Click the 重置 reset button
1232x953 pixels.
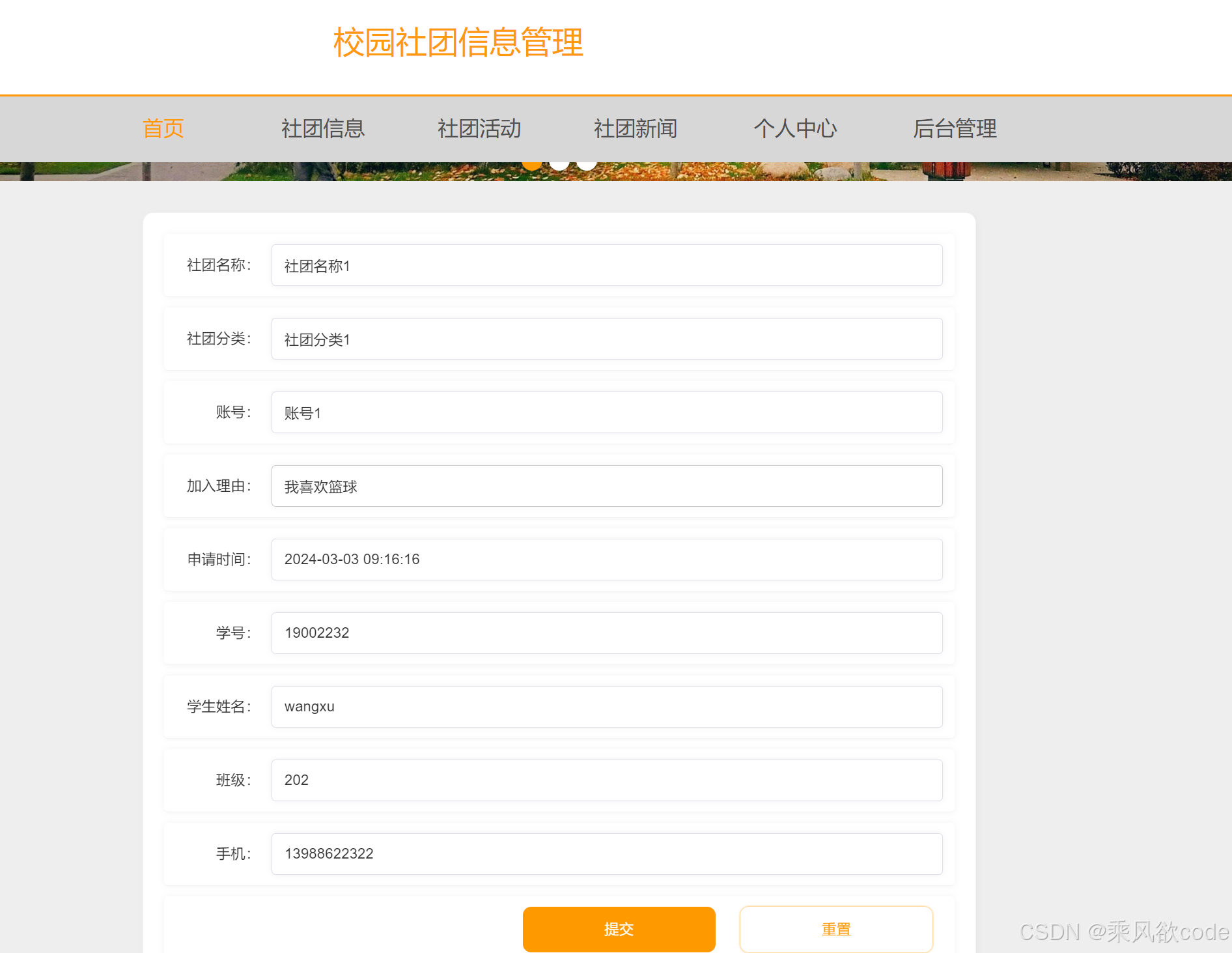pyautogui.click(x=836, y=930)
